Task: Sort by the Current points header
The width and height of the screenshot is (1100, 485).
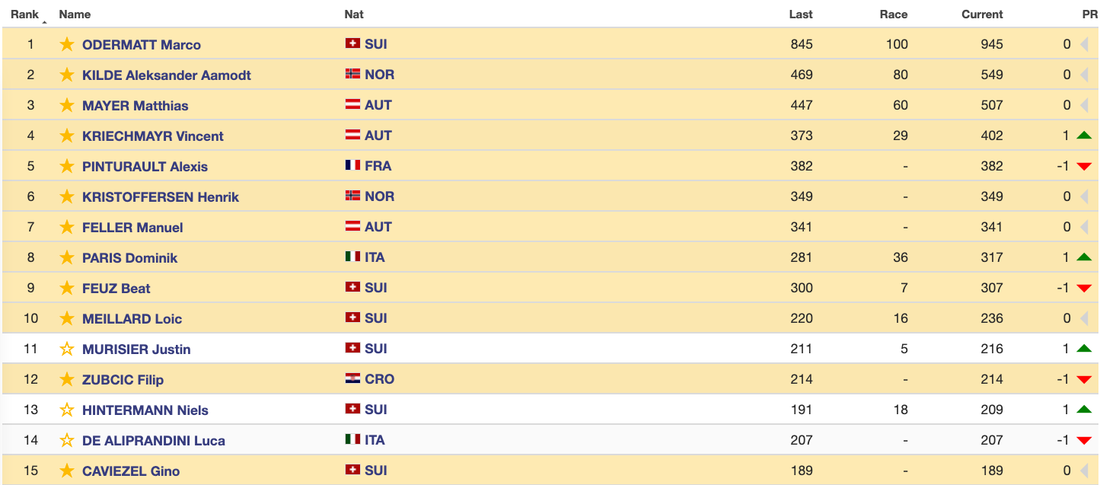Action: 982,14
